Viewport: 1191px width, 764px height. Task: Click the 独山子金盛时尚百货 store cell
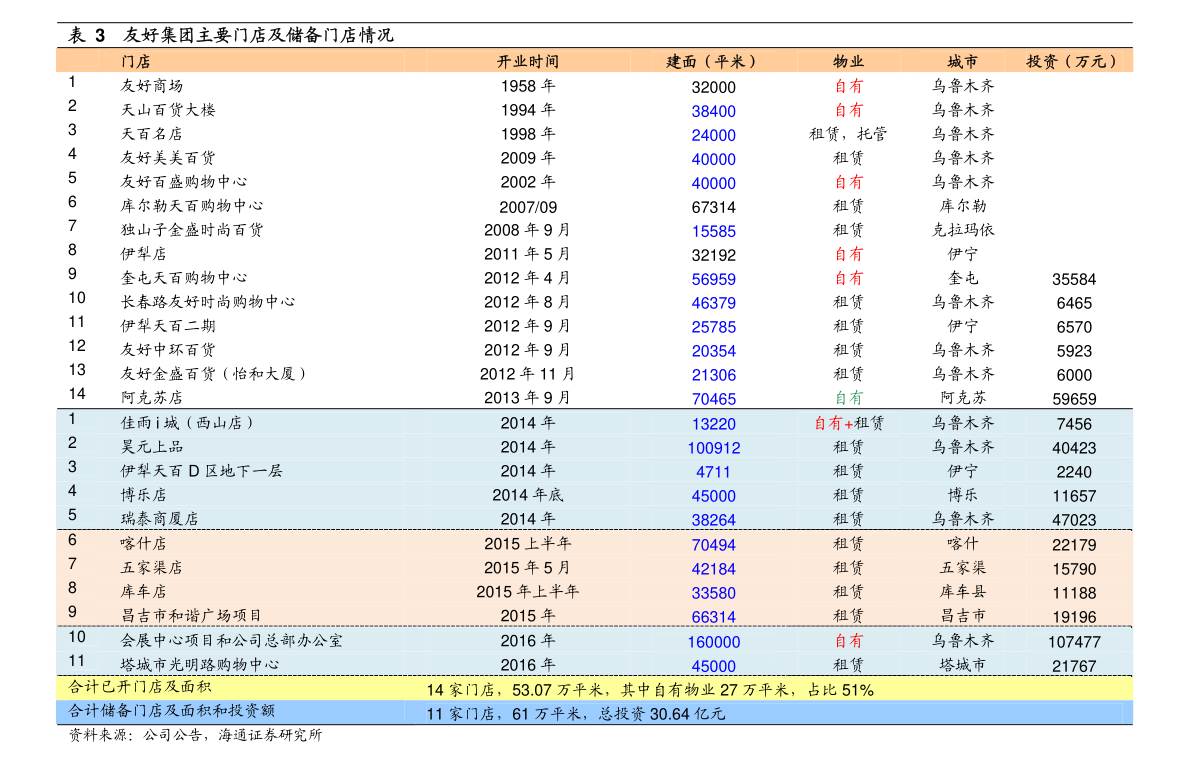point(191,230)
